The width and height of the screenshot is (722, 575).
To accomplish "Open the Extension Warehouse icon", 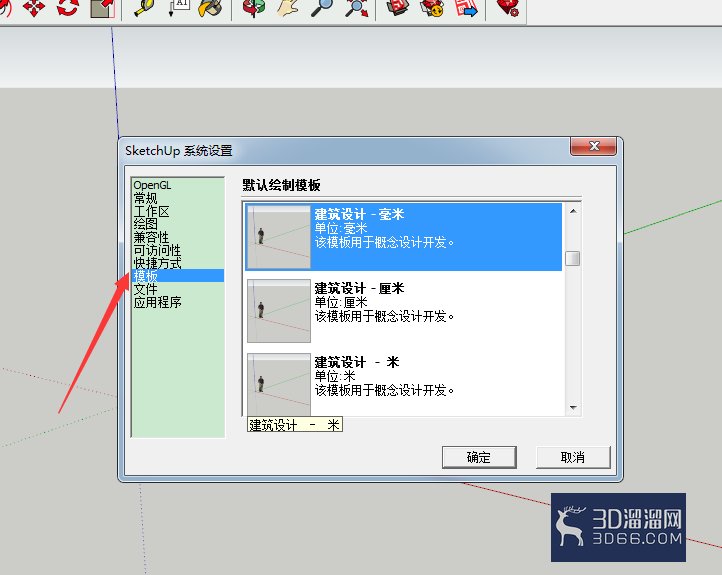I will 432,7.
